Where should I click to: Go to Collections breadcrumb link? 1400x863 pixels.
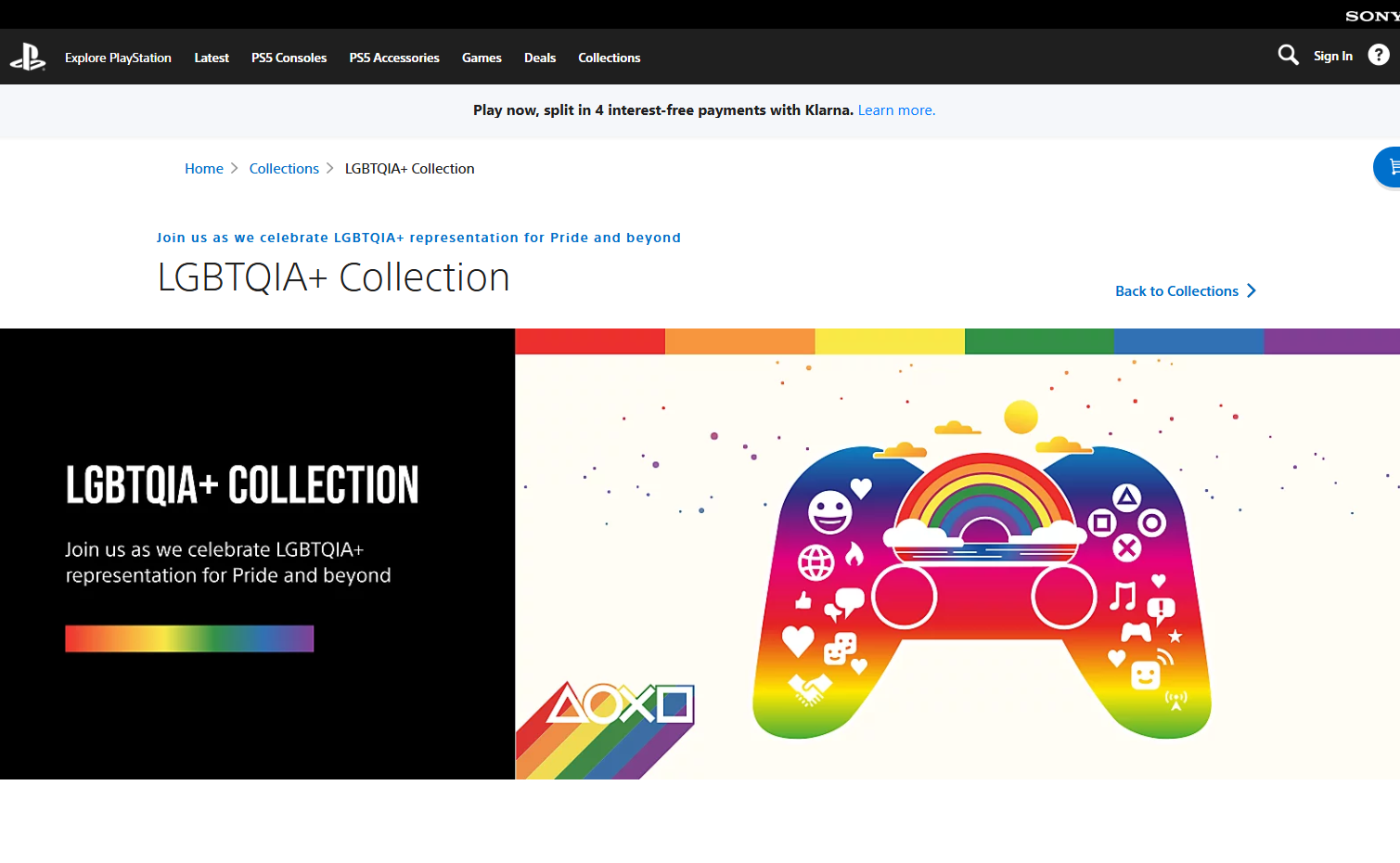click(x=284, y=169)
